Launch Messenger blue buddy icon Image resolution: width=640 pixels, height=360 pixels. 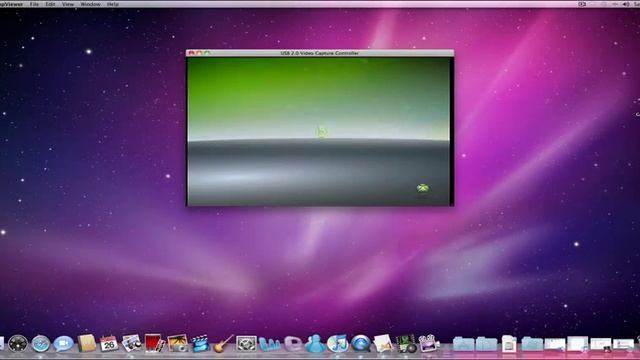pos(316,344)
